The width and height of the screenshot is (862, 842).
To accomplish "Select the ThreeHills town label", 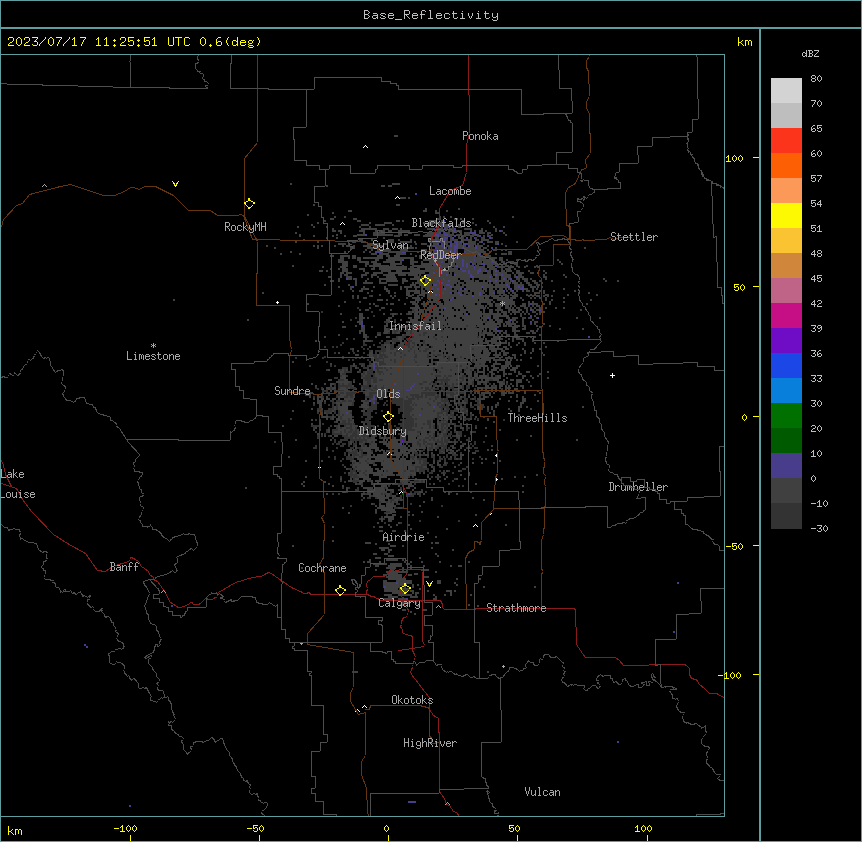I will tap(537, 418).
